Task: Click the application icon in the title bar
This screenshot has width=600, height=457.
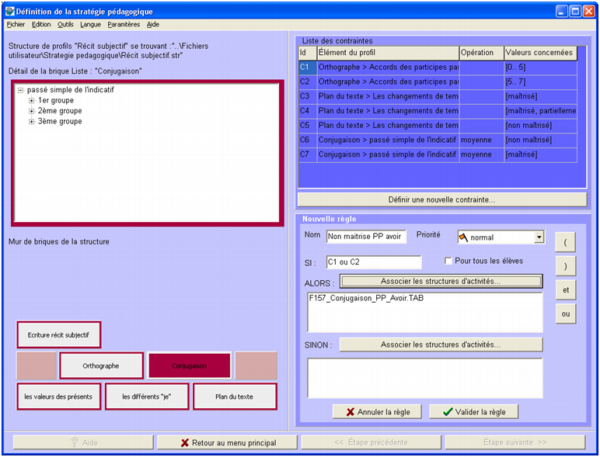Action: (x=9, y=9)
